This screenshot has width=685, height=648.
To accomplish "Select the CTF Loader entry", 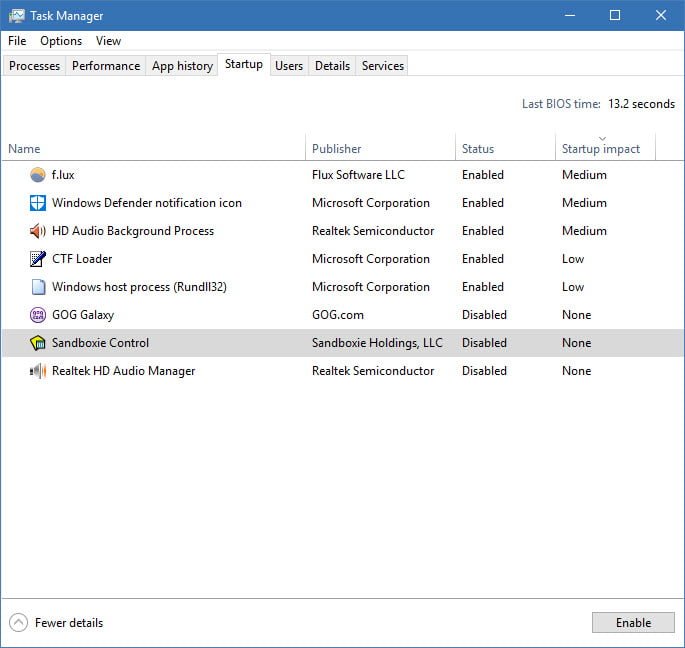I will pyautogui.click(x=82, y=259).
